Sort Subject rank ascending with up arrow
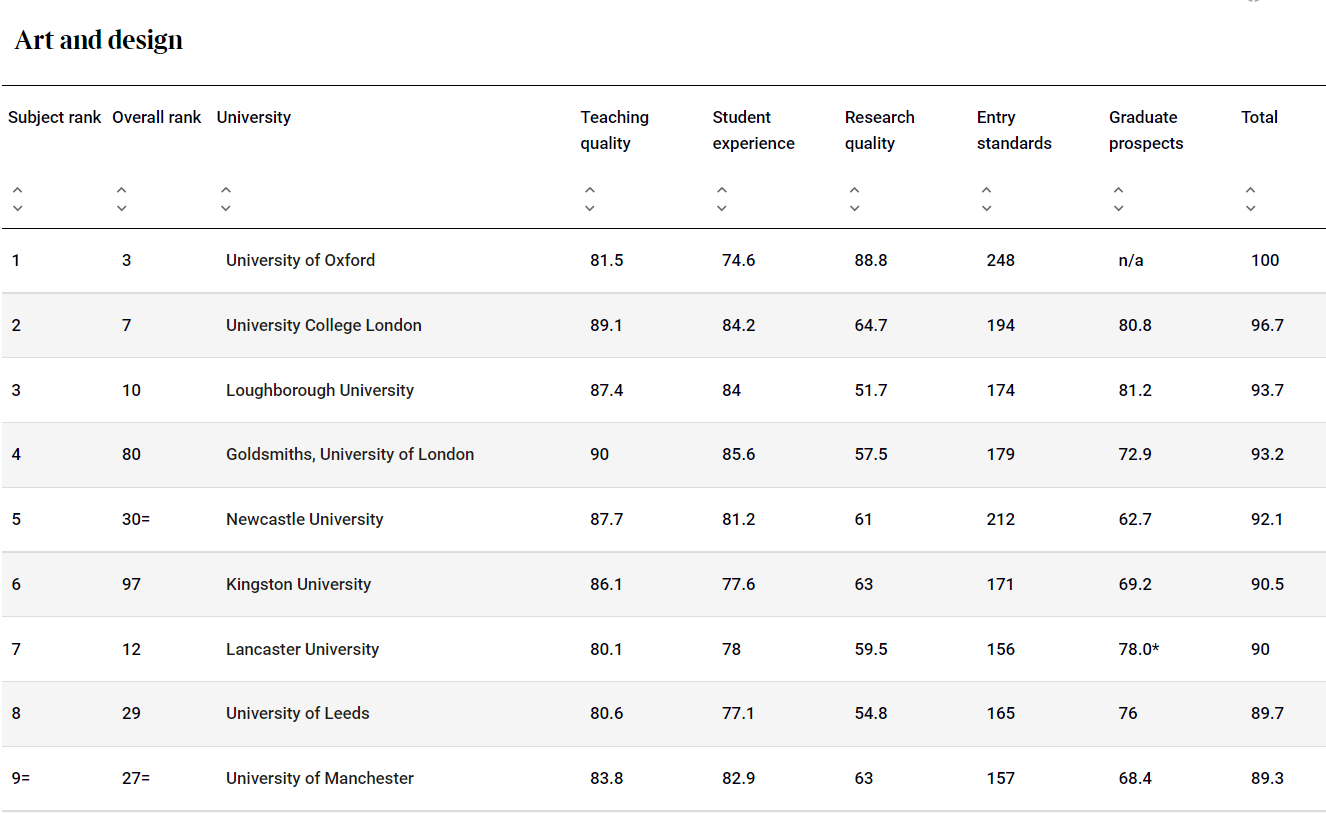Screen dimensions: 1326x813 tap(17, 190)
